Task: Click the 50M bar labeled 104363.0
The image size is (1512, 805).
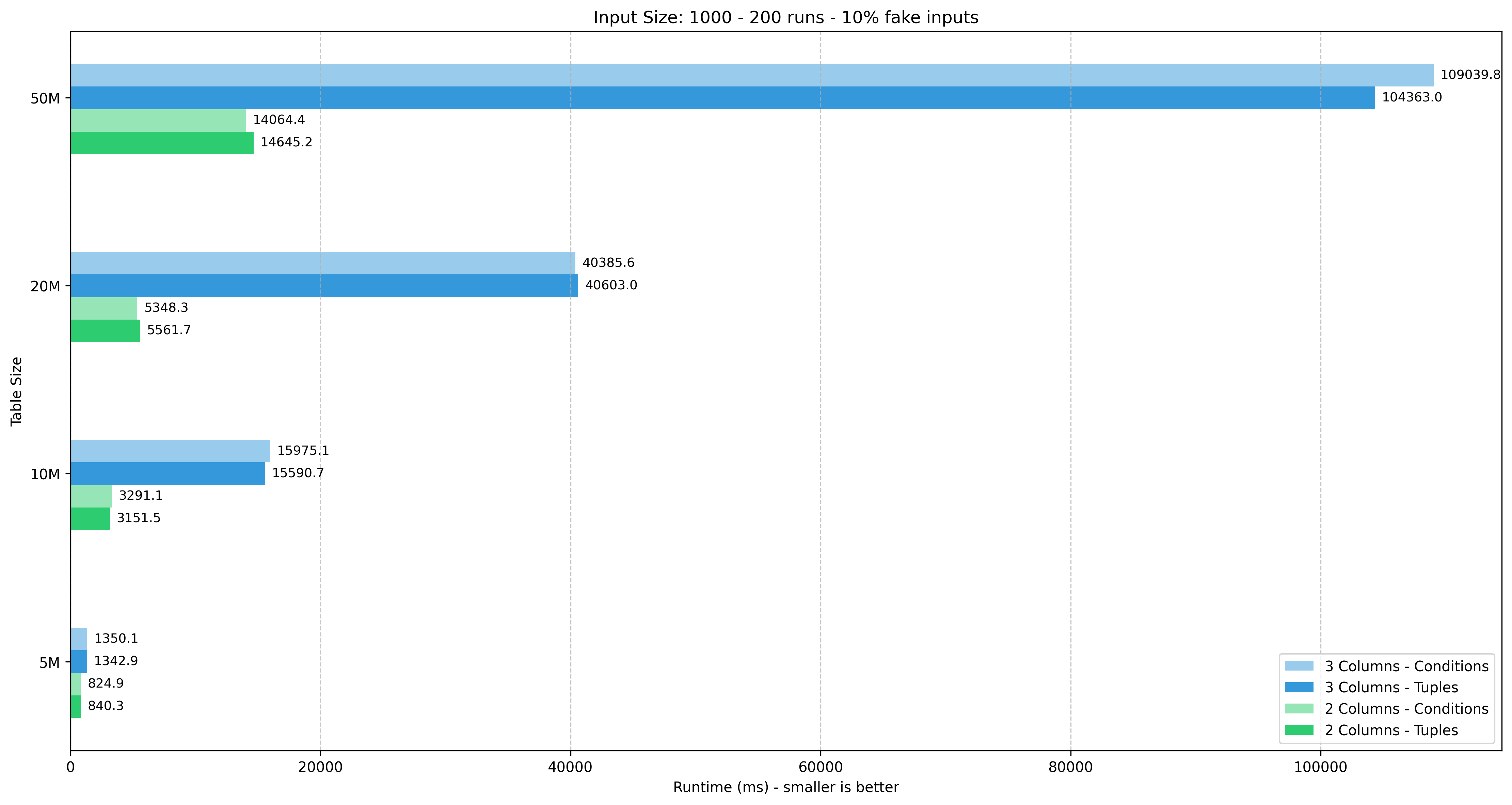Action: click(x=722, y=98)
